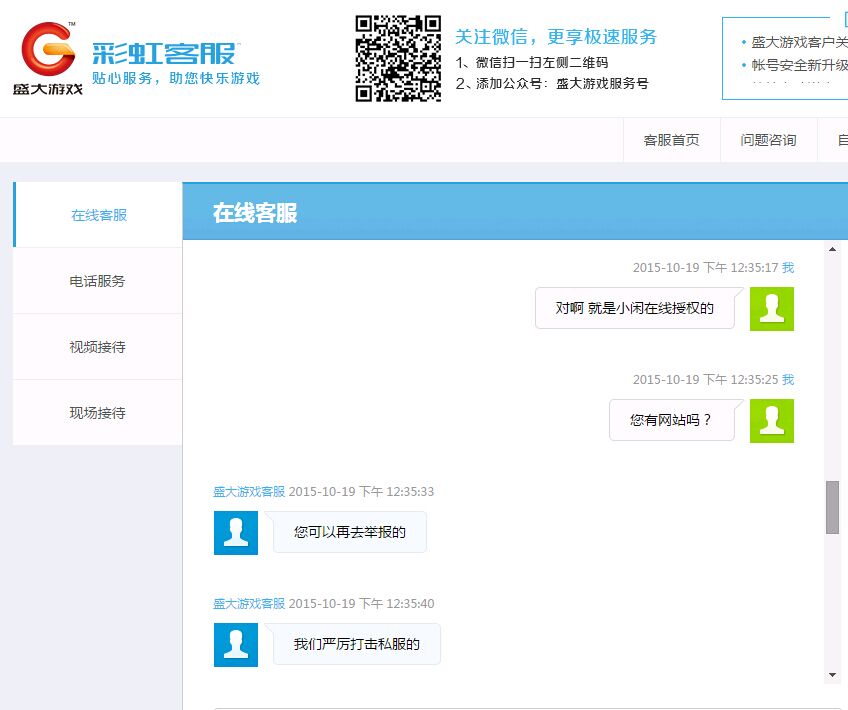Go to the 现场接待 sidebar tab
The height and width of the screenshot is (710, 848).
(x=98, y=413)
